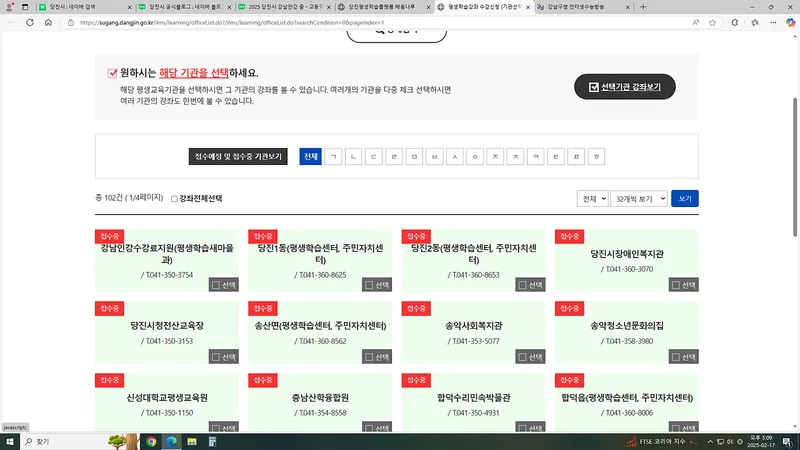Click the Windows Start button
The image size is (800, 450).
coord(10,441)
